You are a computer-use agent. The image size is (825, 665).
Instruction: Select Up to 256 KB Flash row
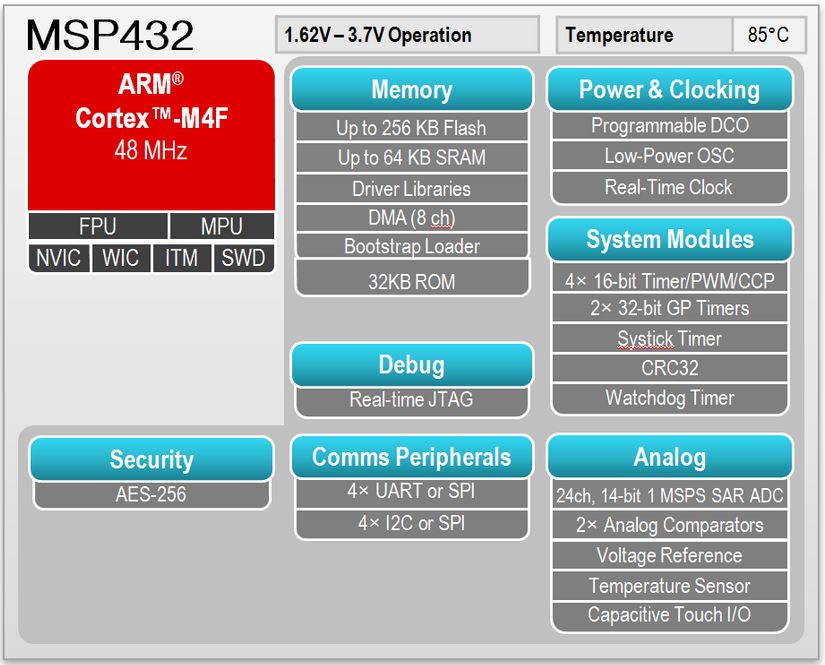411,127
